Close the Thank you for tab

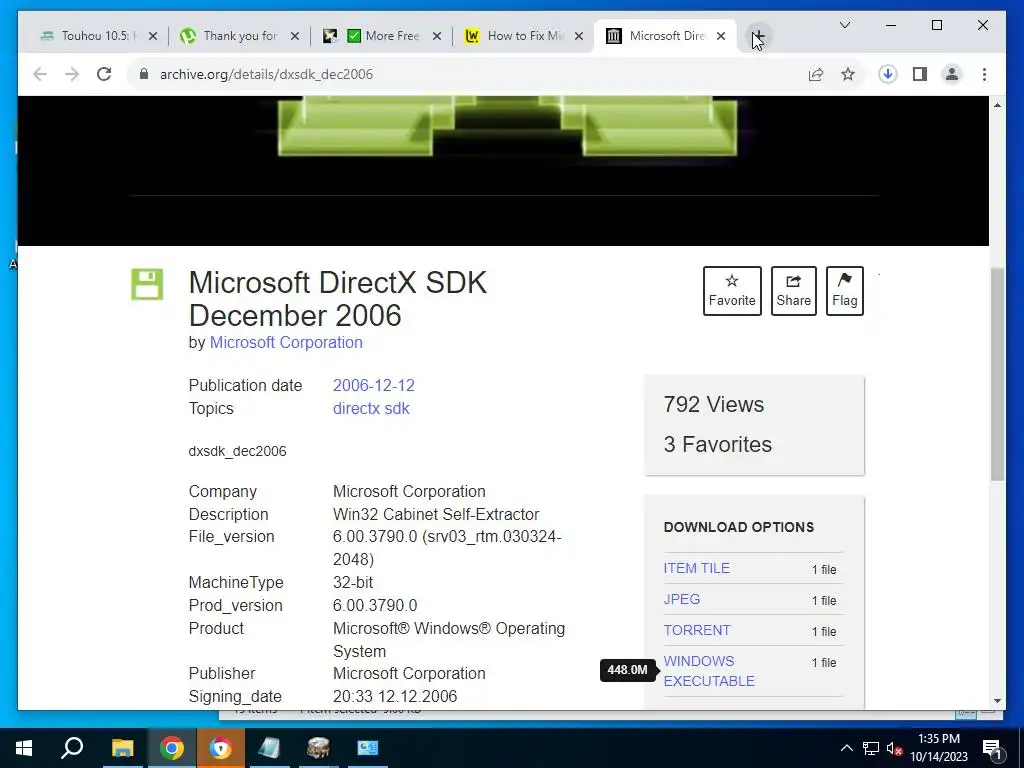point(295,37)
